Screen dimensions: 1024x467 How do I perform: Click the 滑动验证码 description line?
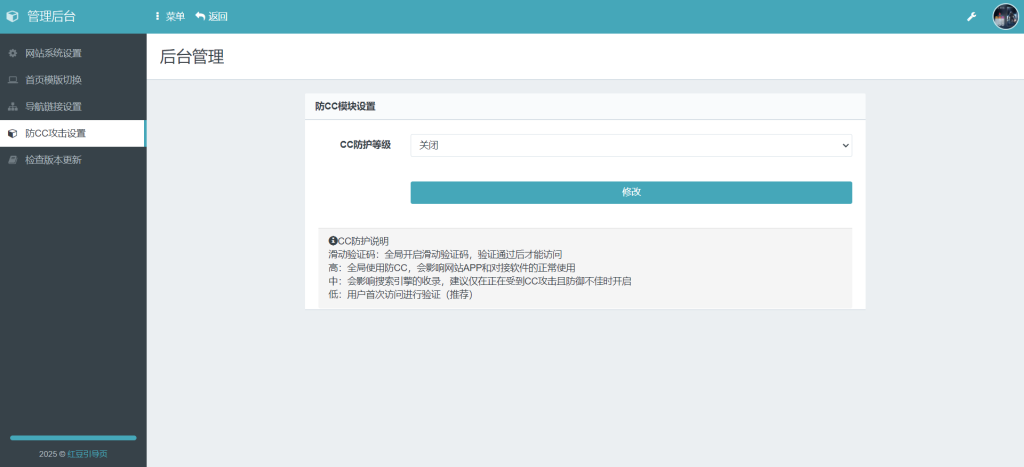click(445, 254)
